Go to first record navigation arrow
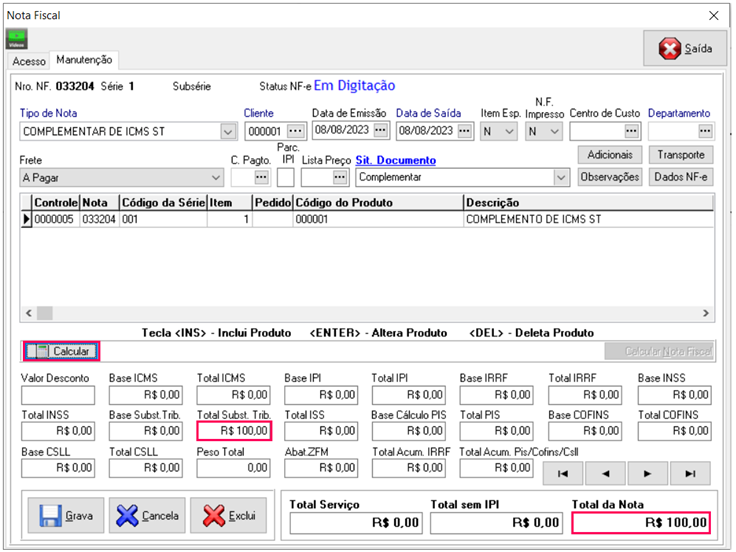 [563, 471]
